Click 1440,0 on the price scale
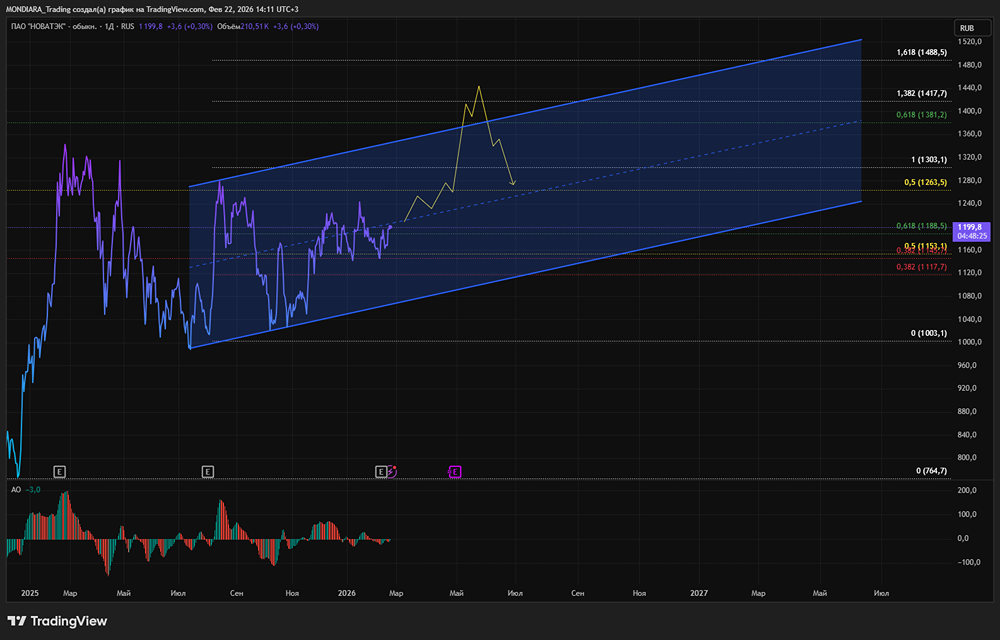This screenshot has width=1000, height=640. click(969, 88)
